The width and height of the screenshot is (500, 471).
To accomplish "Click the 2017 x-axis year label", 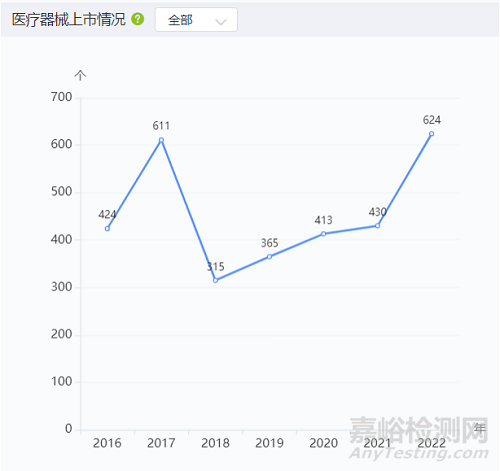I will pyautogui.click(x=161, y=443).
